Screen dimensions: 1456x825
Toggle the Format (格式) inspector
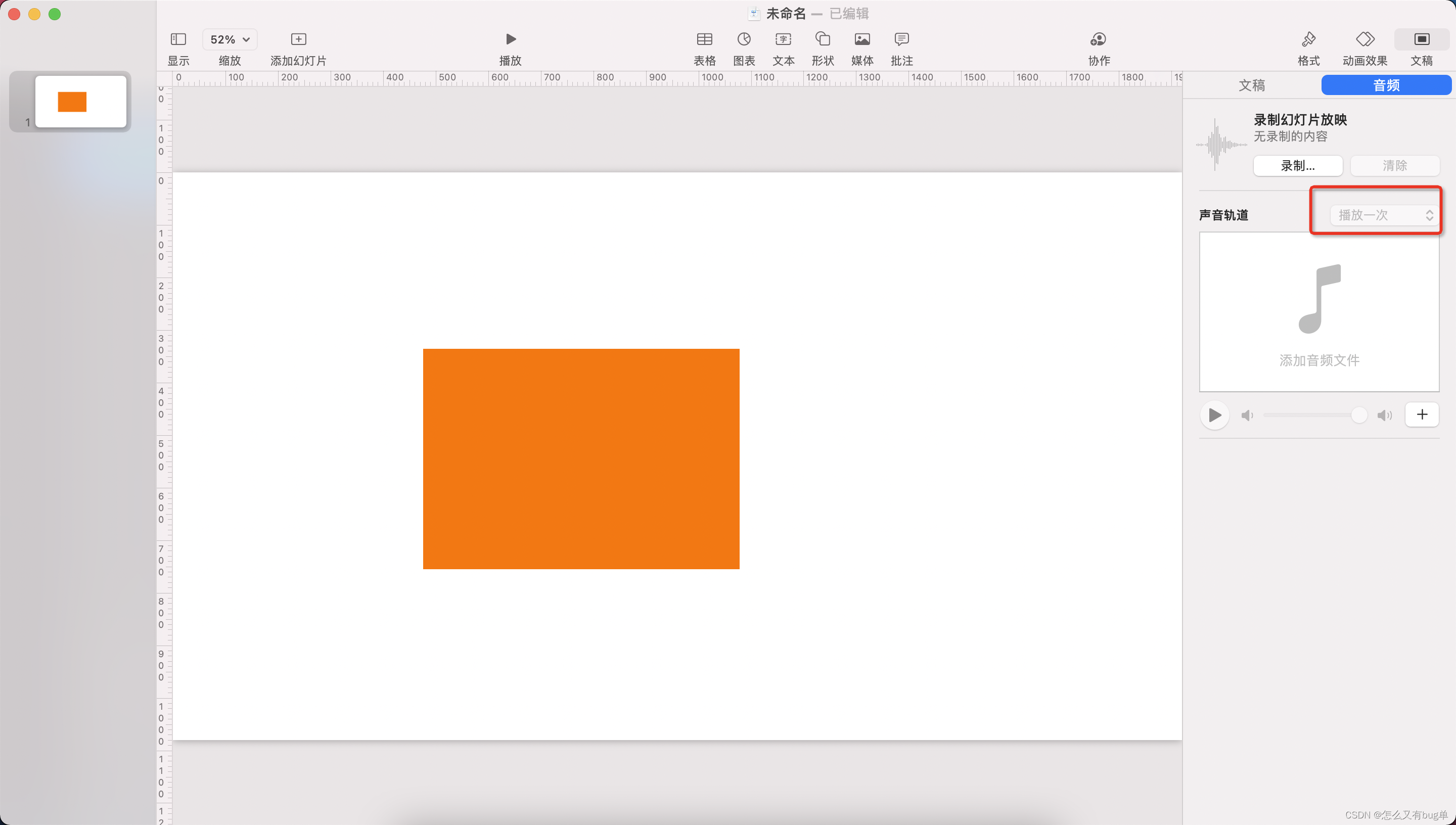(1308, 39)
